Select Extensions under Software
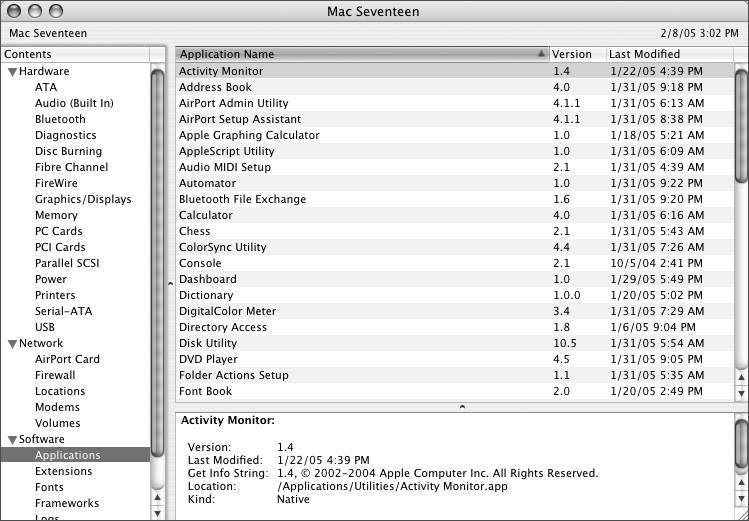This screenshot has width=749, height=521. point(63,471)
